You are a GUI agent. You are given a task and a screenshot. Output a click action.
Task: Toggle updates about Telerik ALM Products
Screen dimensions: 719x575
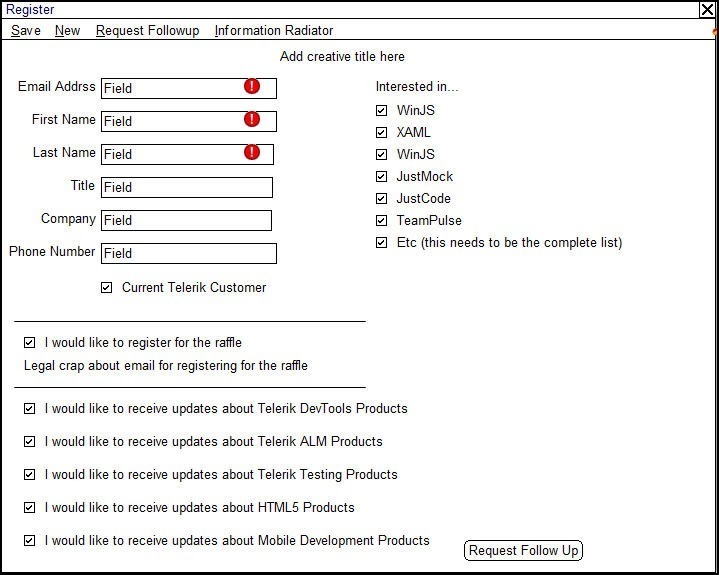[x=29, y=442]
